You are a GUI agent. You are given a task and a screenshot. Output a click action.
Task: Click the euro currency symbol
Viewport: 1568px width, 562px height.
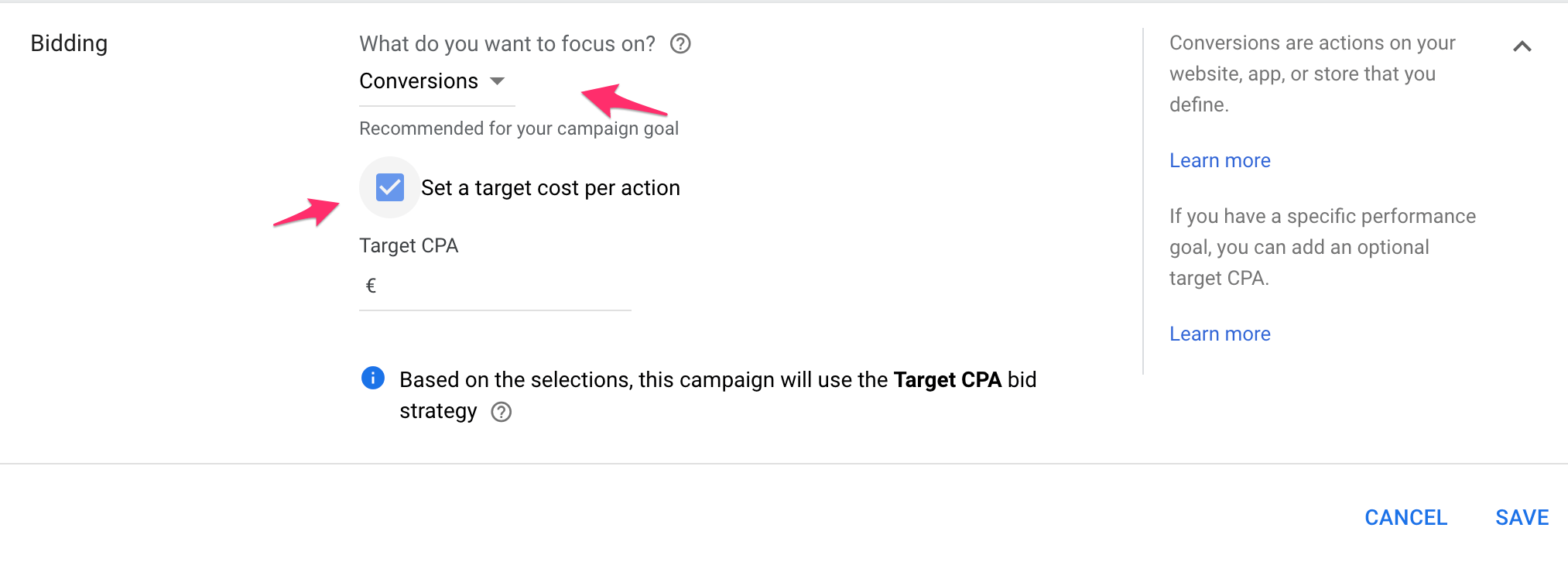point(371,286)
